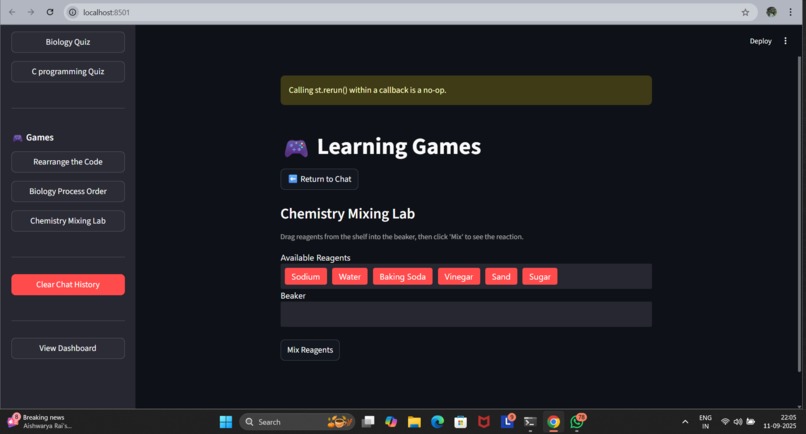Select the Sand reagent
The width and height of the screenshot is (806, 434).
tap(501, 277)
